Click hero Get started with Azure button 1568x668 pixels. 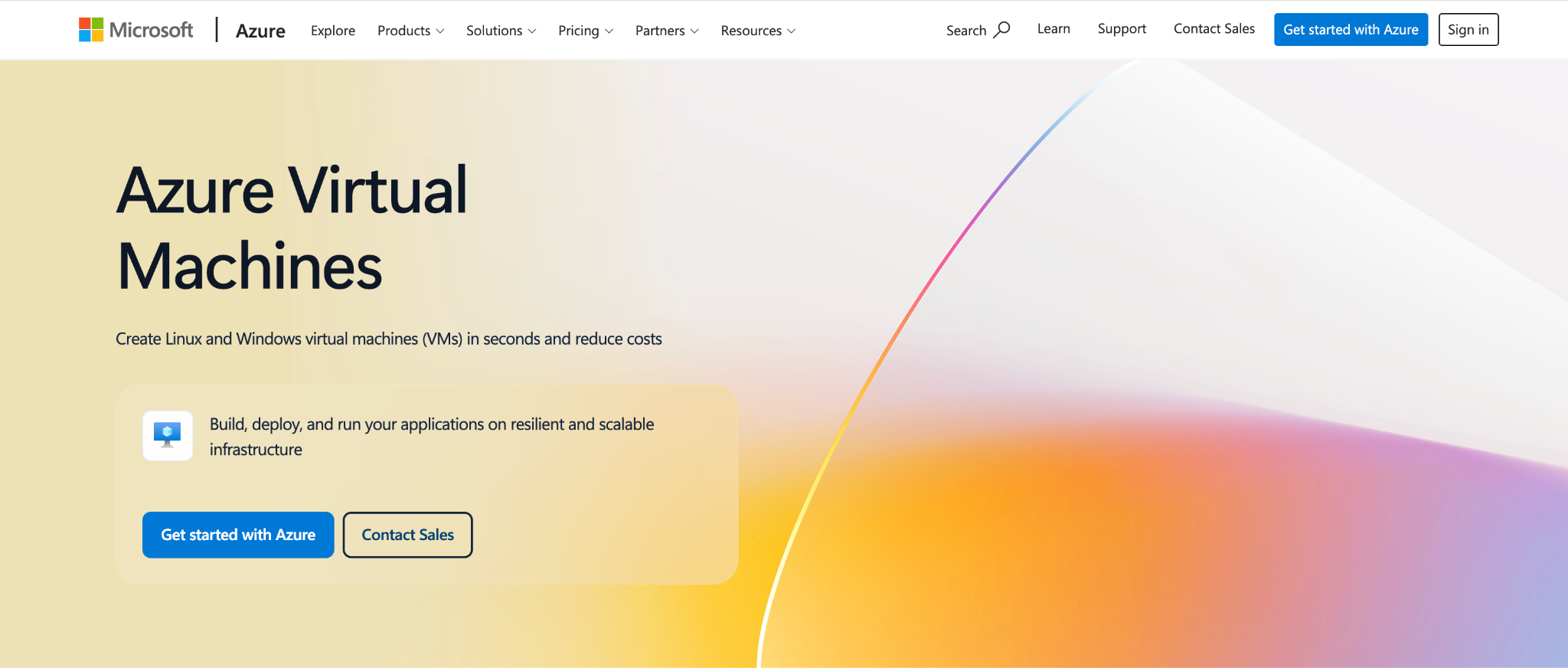(238, 535)
